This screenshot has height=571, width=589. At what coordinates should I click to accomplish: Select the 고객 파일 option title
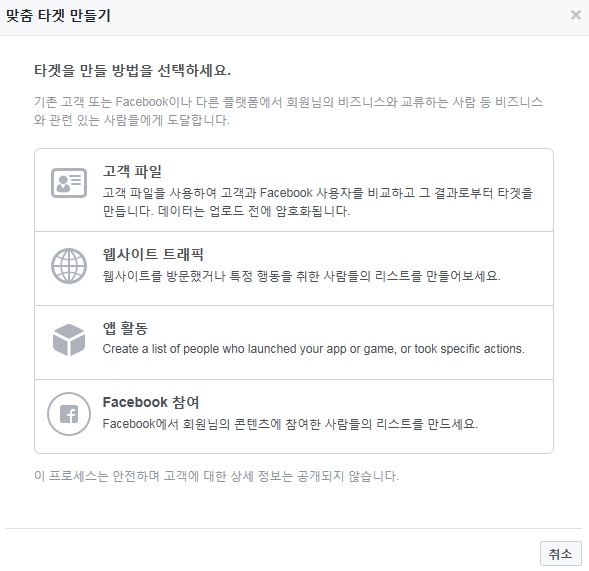point(132,171)
